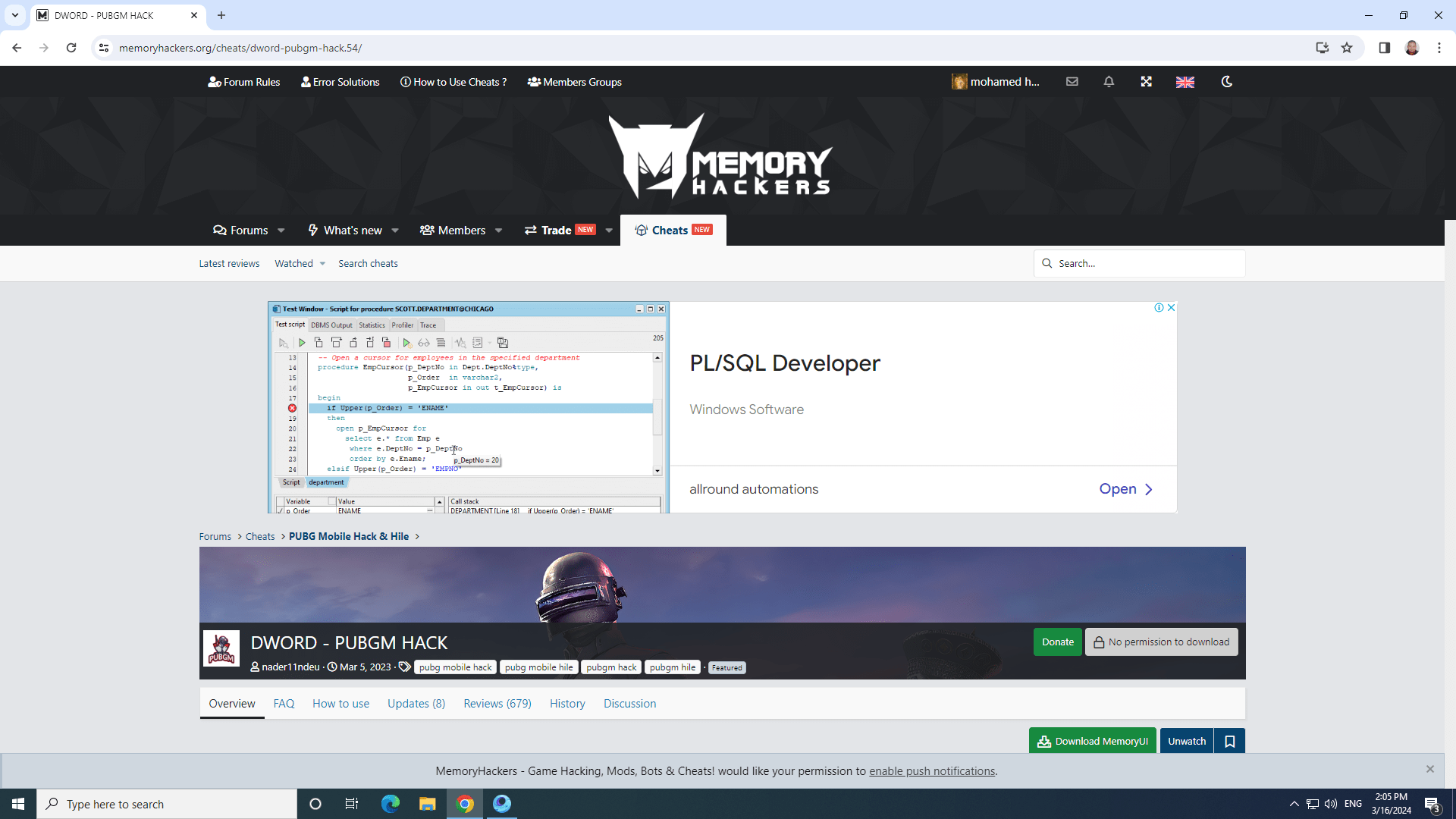The image size is (1456, 819).
Task: Switch to Reviews (679) tab
Action: (497, 704)
